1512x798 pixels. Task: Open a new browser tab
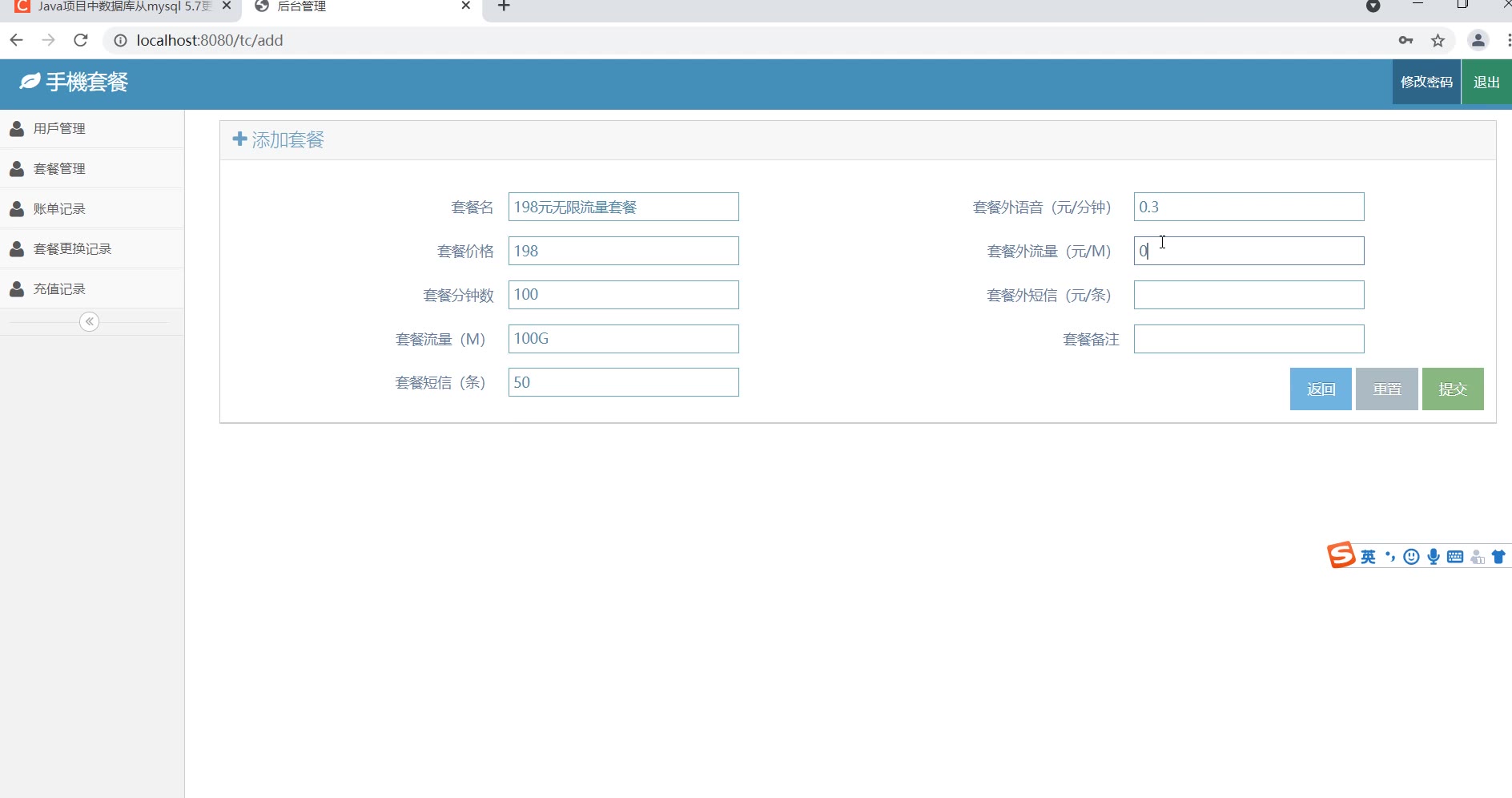(504, 6)
